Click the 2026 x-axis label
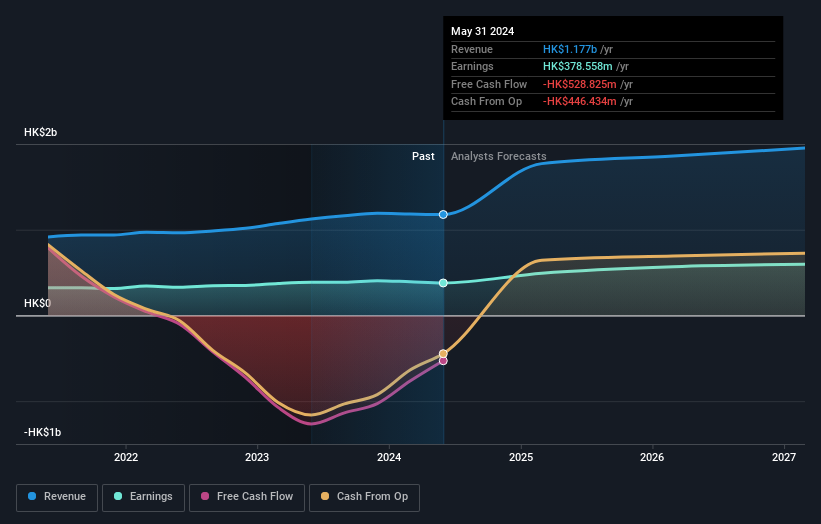Screen dimensions: 821x524 tap(652, 458)
